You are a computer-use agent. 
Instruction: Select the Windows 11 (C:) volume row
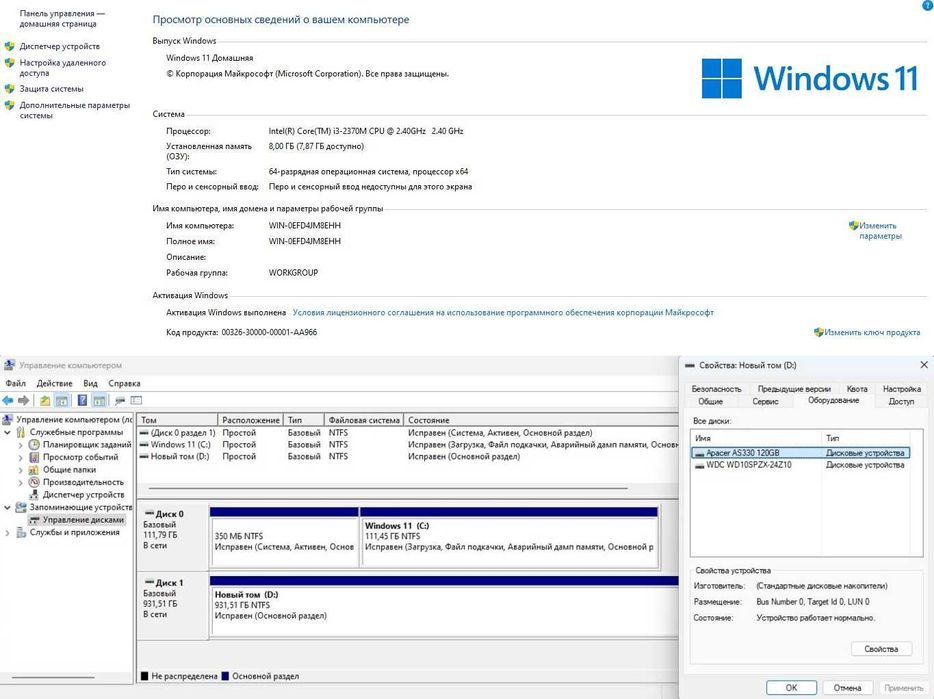pyautogui.click(x=408, y=445)
